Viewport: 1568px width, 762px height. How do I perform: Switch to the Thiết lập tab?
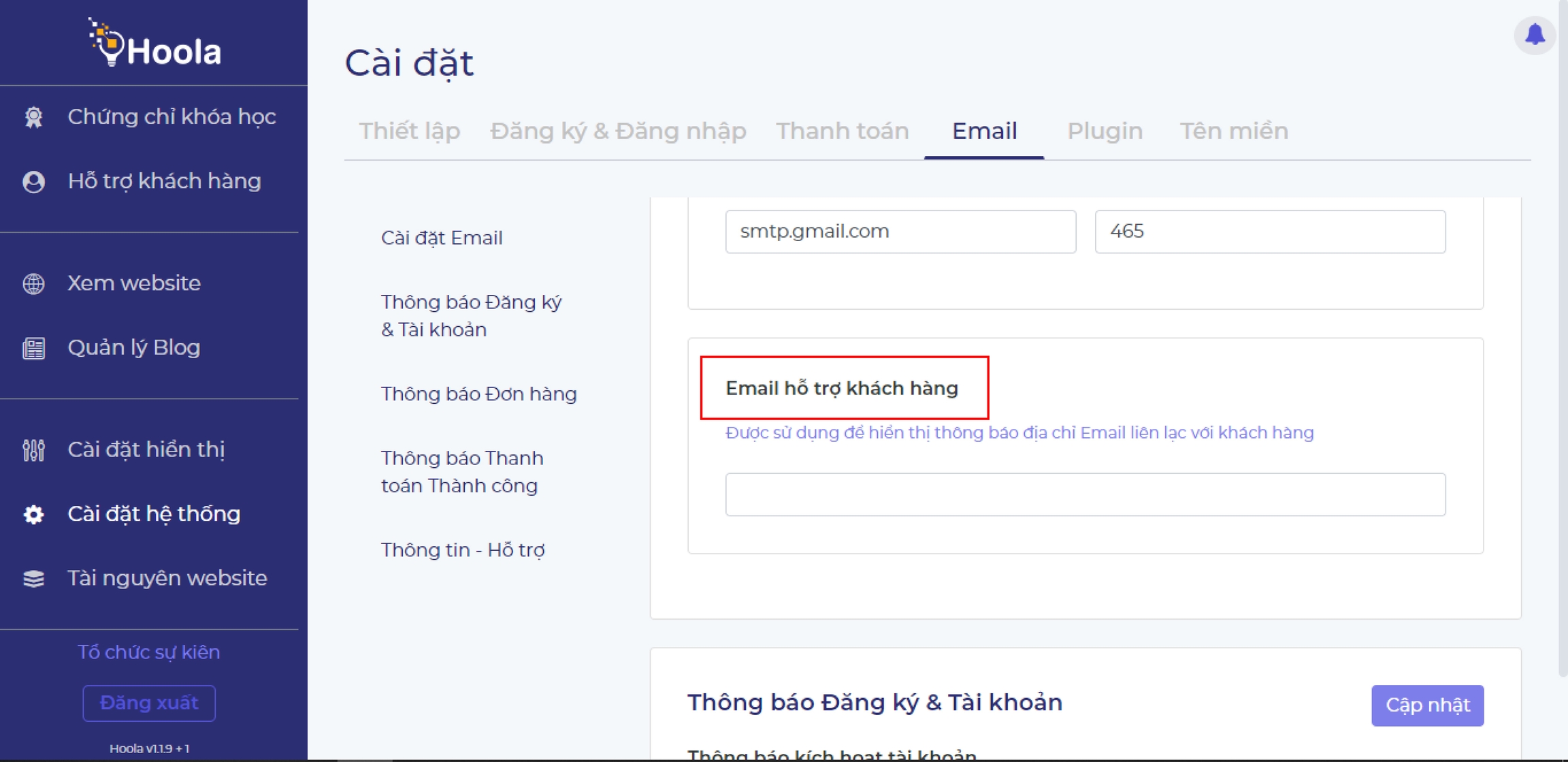[409, 131]
